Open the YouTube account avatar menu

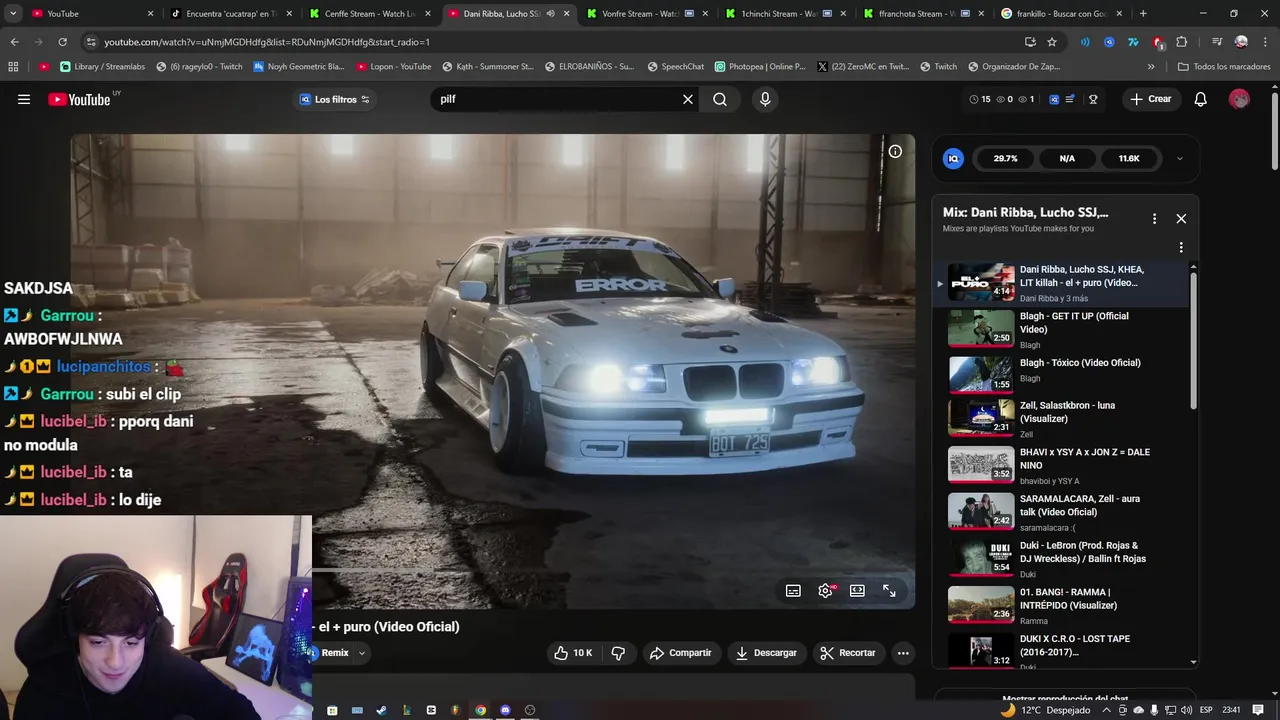(x=1239, y=99)
